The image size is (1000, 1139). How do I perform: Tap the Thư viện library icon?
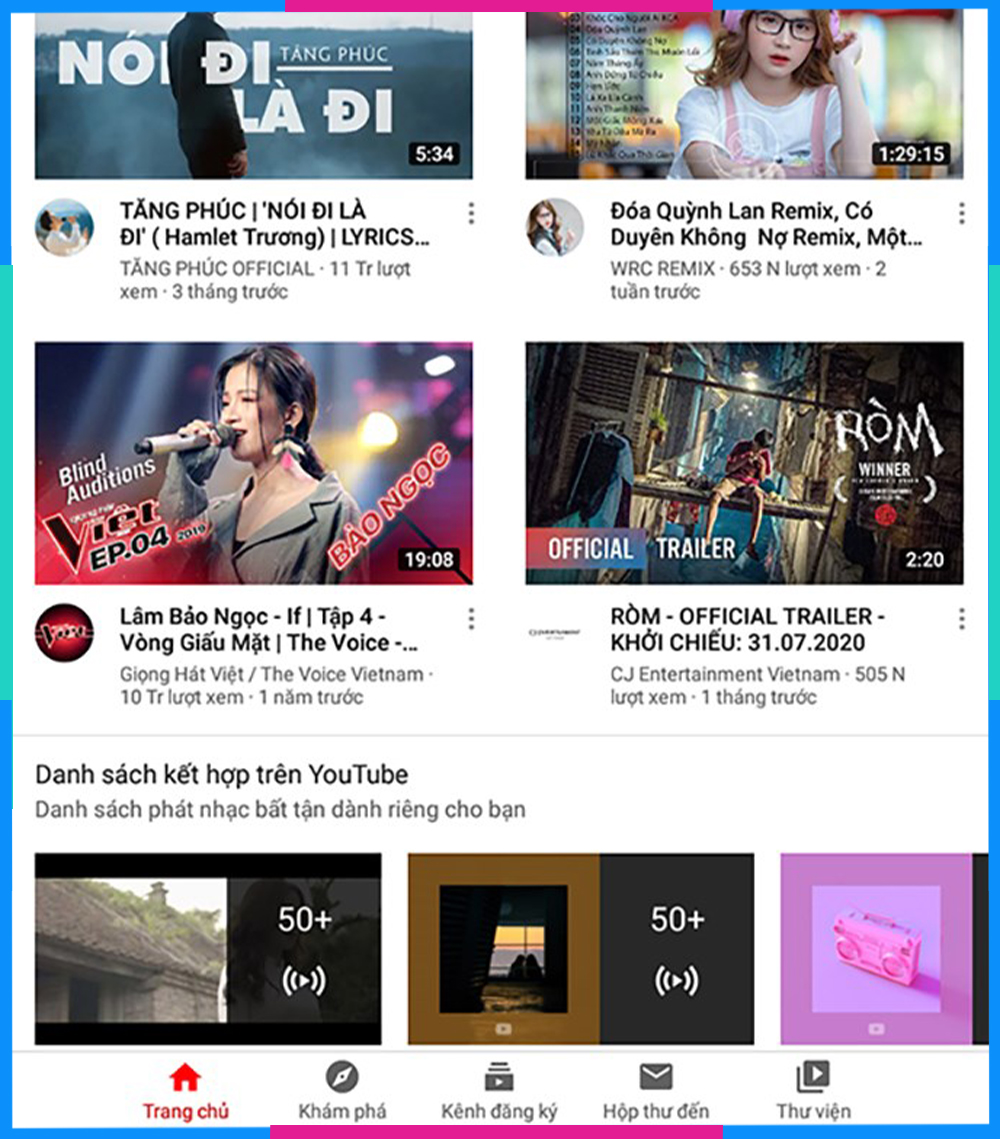[x=813, y=1077]
